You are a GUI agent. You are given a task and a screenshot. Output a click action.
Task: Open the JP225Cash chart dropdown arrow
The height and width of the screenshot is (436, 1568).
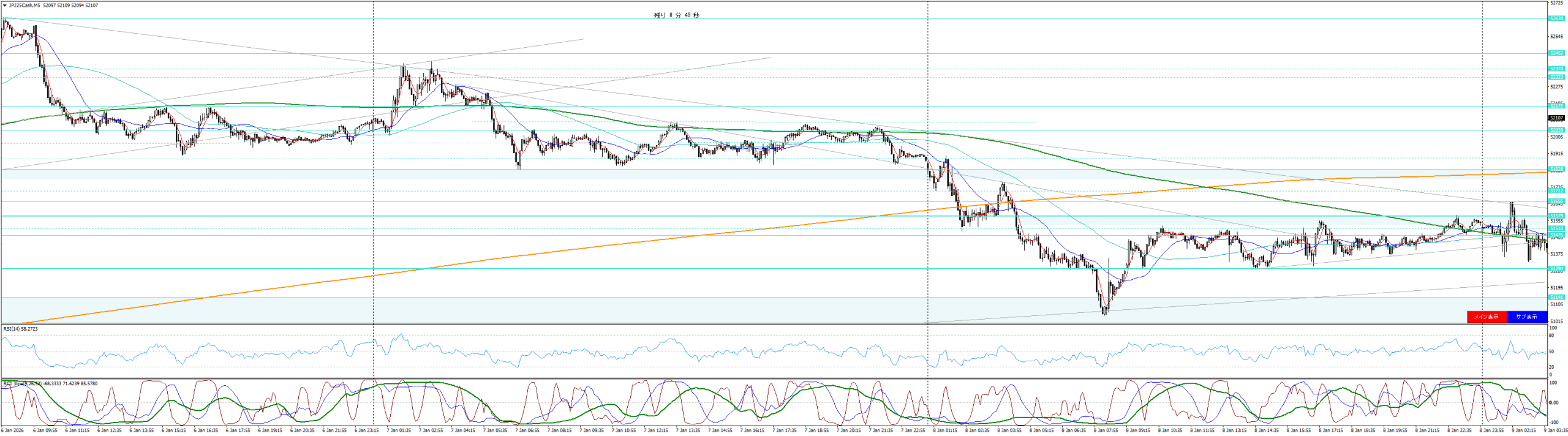[x=5, y=6]
